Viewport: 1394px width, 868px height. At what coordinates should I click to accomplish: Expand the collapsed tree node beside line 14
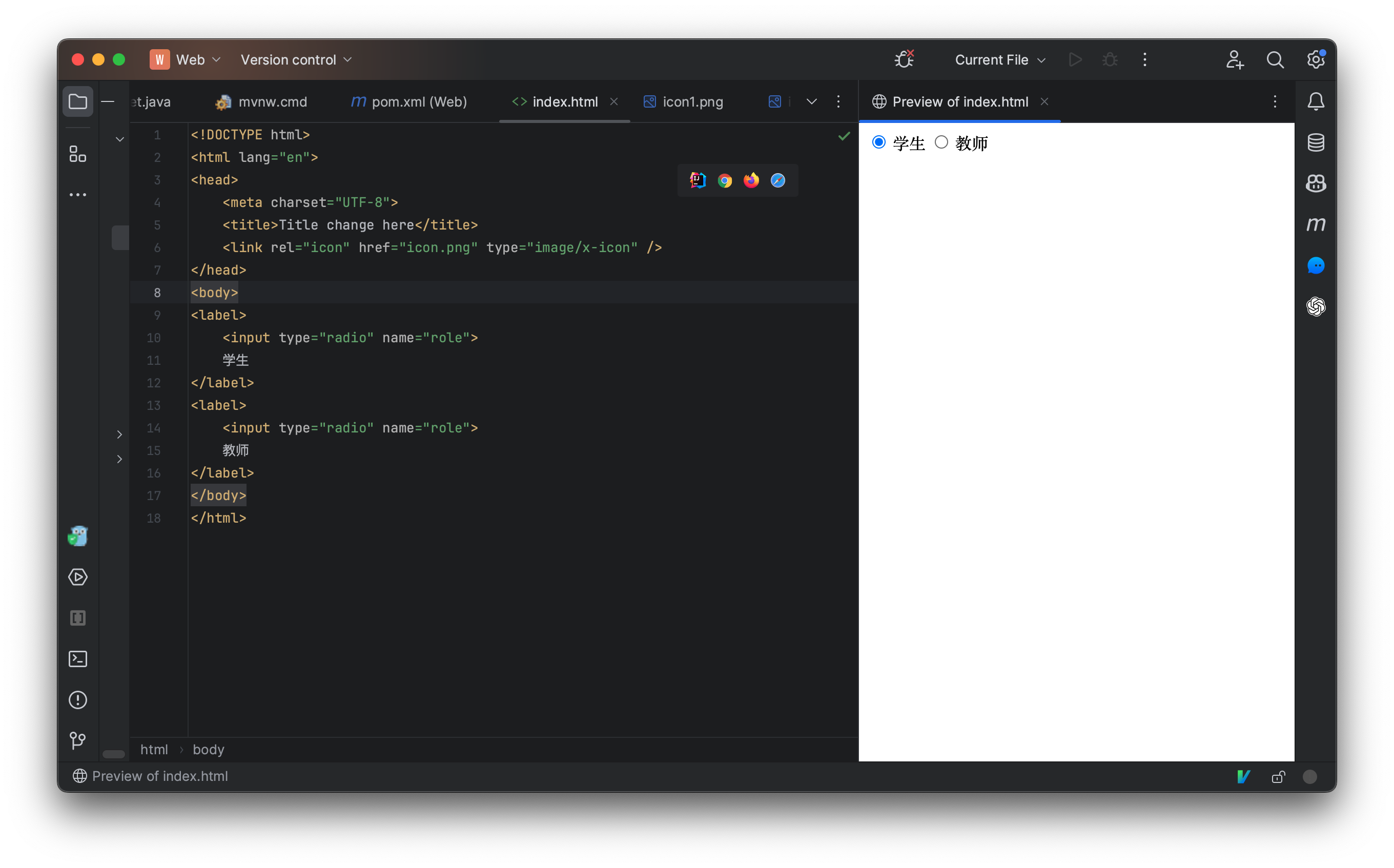[119, 435]
